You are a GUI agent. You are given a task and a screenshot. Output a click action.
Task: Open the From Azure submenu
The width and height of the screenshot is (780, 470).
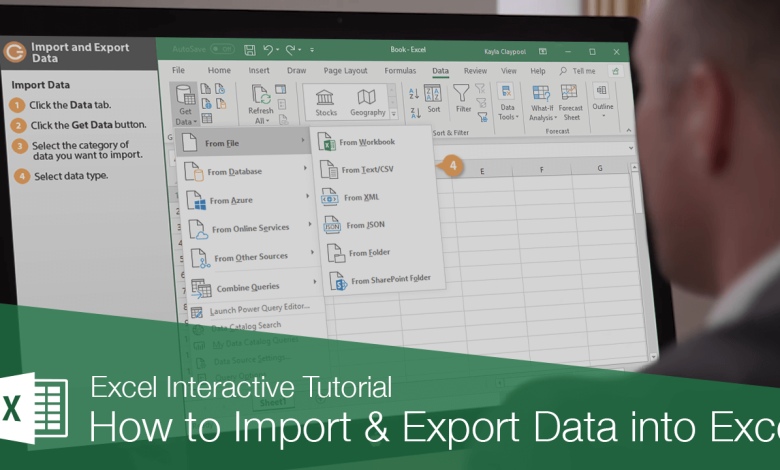[247, 200]
